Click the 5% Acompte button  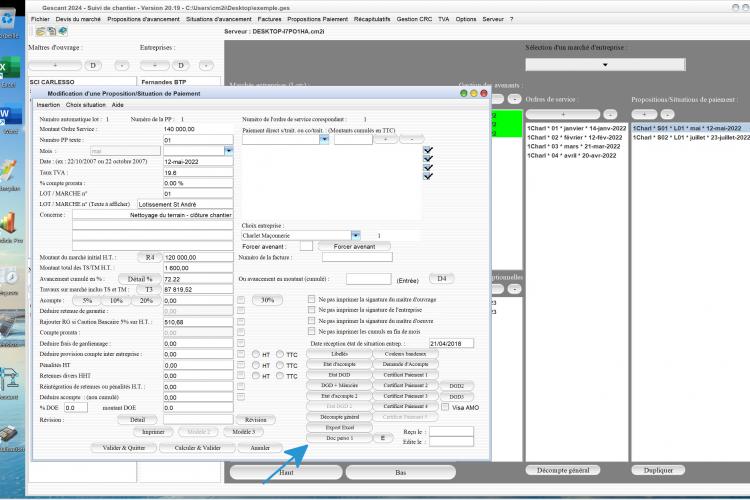tap(87, 300)
